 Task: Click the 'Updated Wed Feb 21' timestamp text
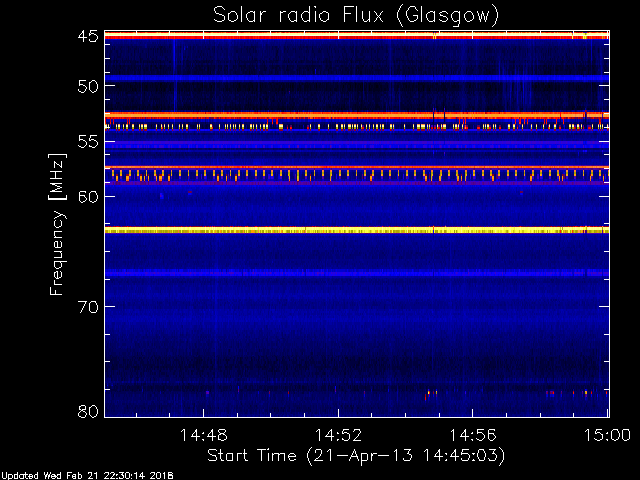click(87, 476)
